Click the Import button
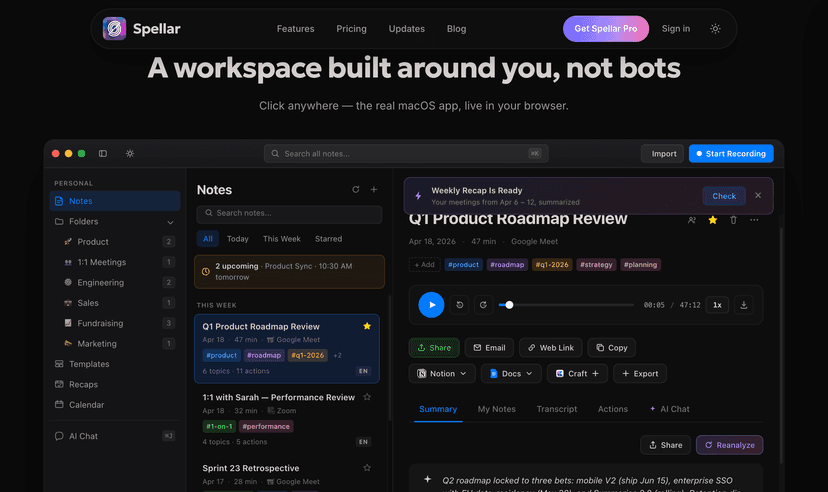Viewport: 828px width, 492px height. (663, 154)
